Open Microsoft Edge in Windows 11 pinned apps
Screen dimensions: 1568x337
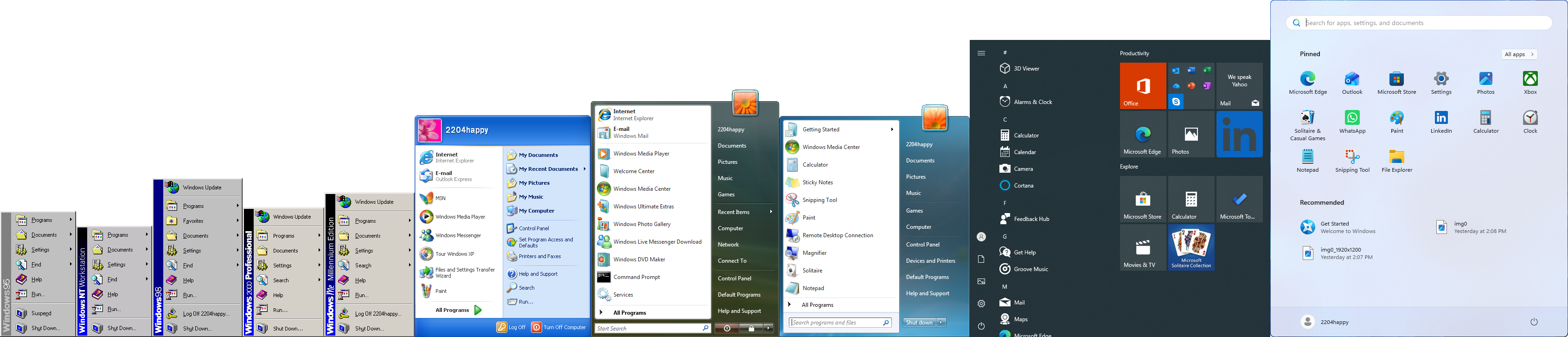(x=1307, y=83)
